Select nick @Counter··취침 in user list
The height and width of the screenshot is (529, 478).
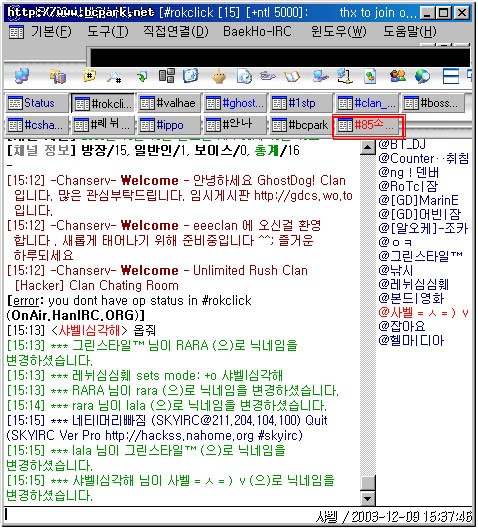(x=424, y=158)
